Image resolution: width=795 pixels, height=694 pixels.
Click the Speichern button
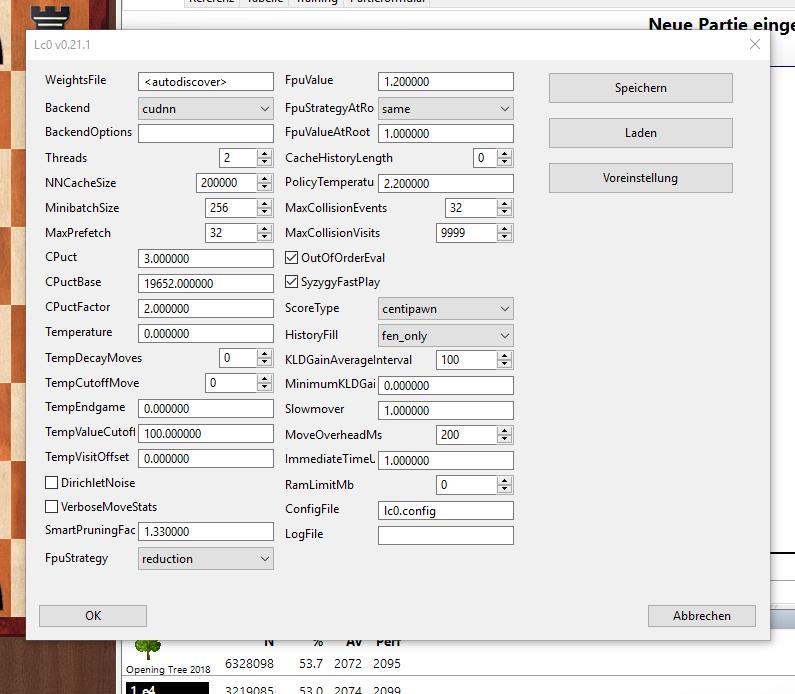tap(640, 88)
